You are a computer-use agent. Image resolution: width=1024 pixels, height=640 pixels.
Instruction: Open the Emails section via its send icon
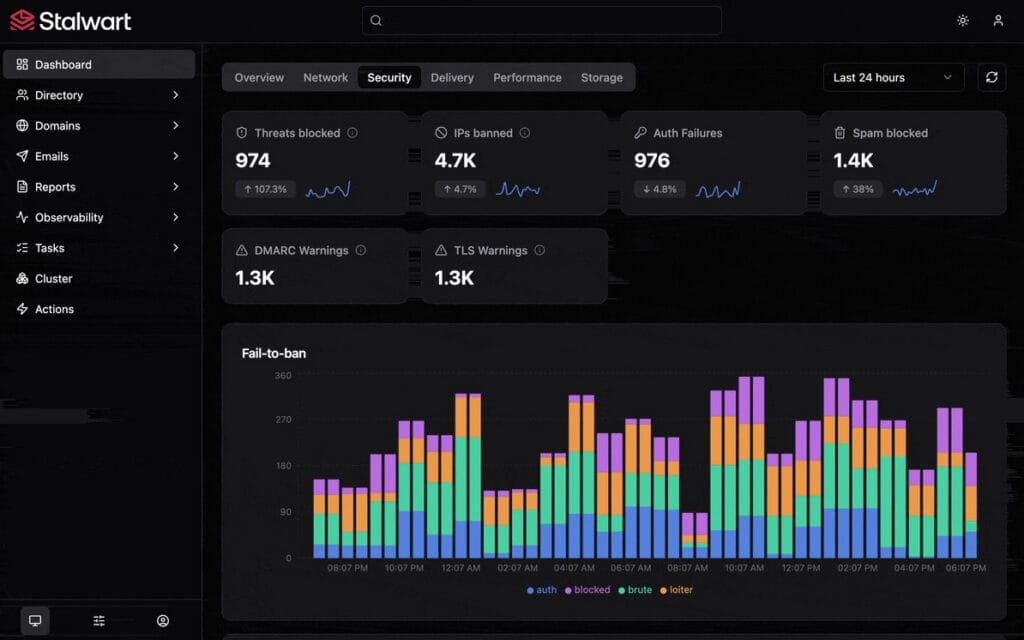[22, 156]
